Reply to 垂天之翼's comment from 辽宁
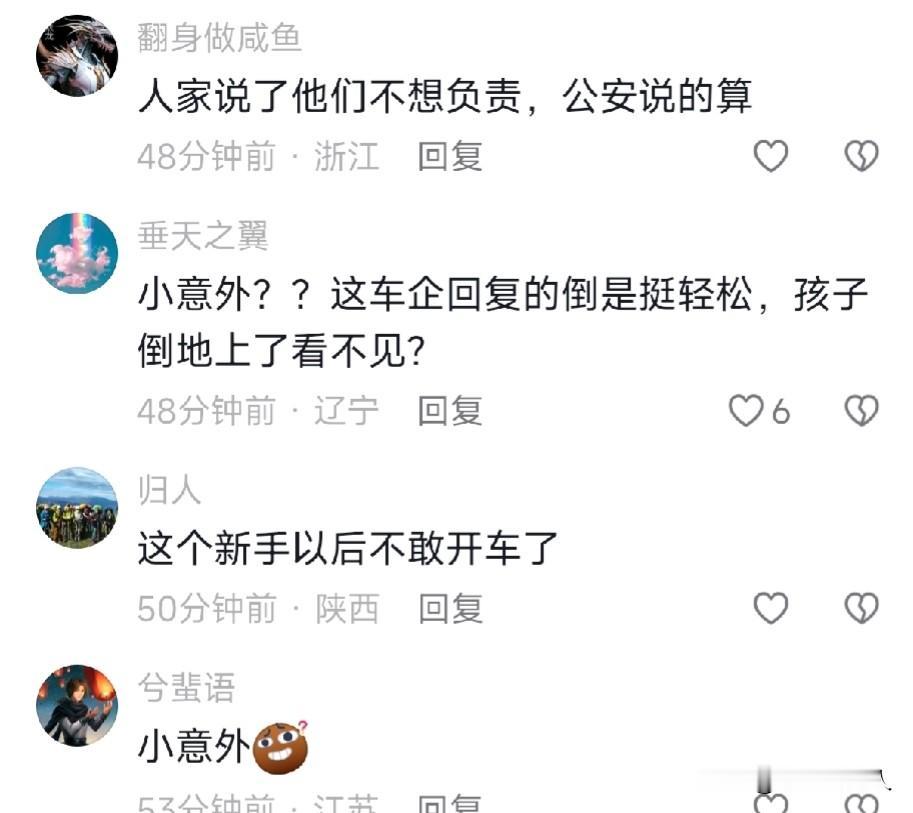 coord(450,411)
